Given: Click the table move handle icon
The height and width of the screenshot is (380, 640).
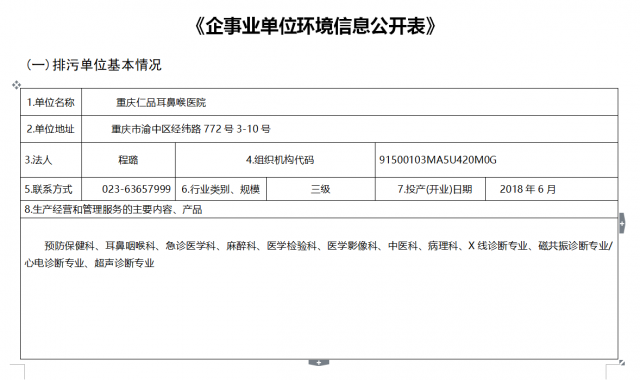Looking at the screenshot, I should 16,85.
